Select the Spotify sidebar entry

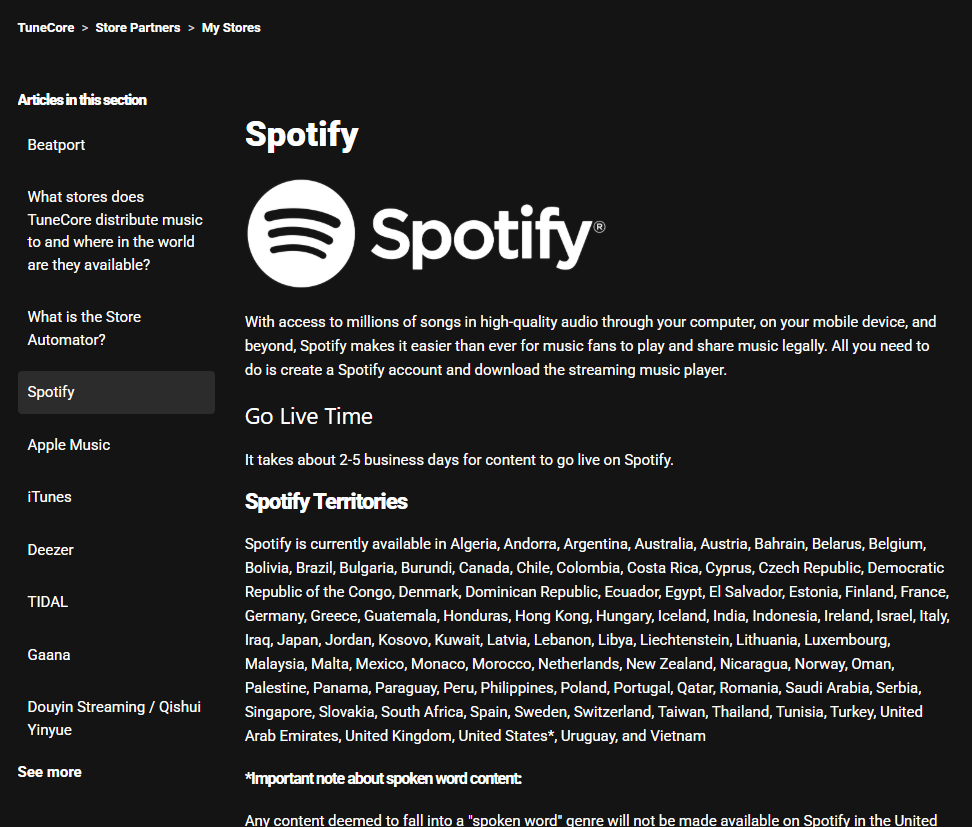(x=51, y=391)
